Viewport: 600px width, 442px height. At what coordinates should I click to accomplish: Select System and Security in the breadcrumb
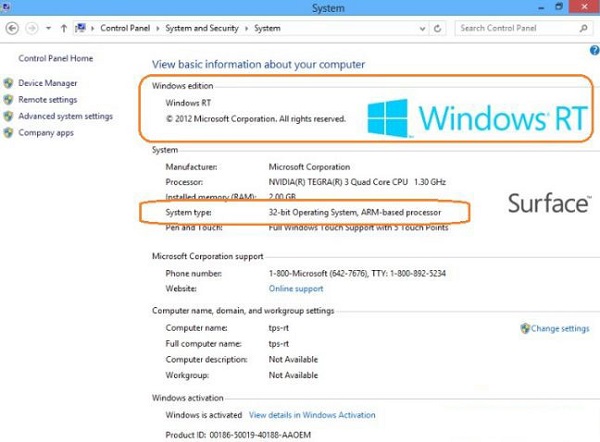coord(202,28)
